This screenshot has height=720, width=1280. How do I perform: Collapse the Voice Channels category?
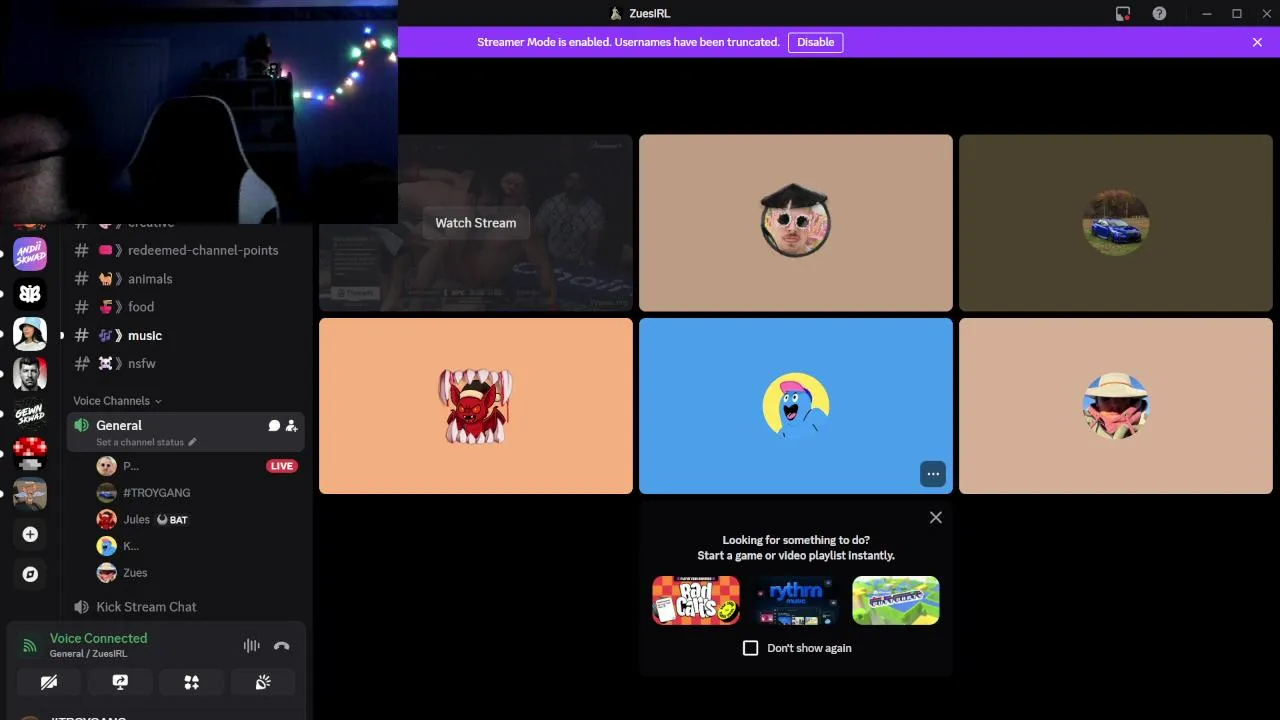tap(117, 401)
